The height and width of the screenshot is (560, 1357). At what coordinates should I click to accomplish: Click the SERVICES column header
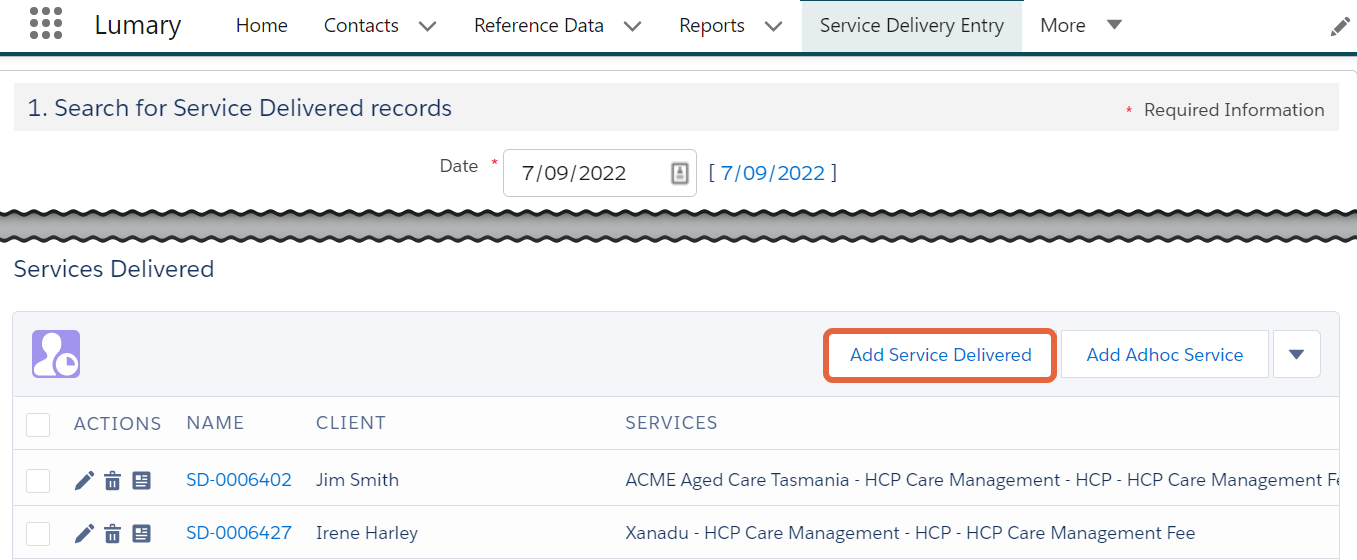[x=671, y=423]
